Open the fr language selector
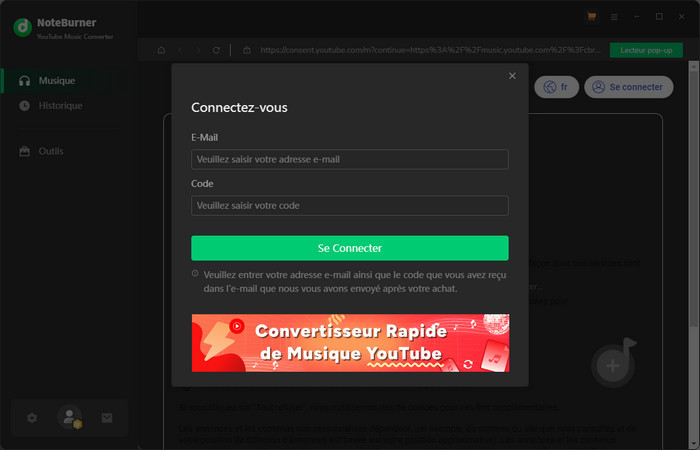The width and height of the screenshot is (700, 450). click(x=556, y=87)
